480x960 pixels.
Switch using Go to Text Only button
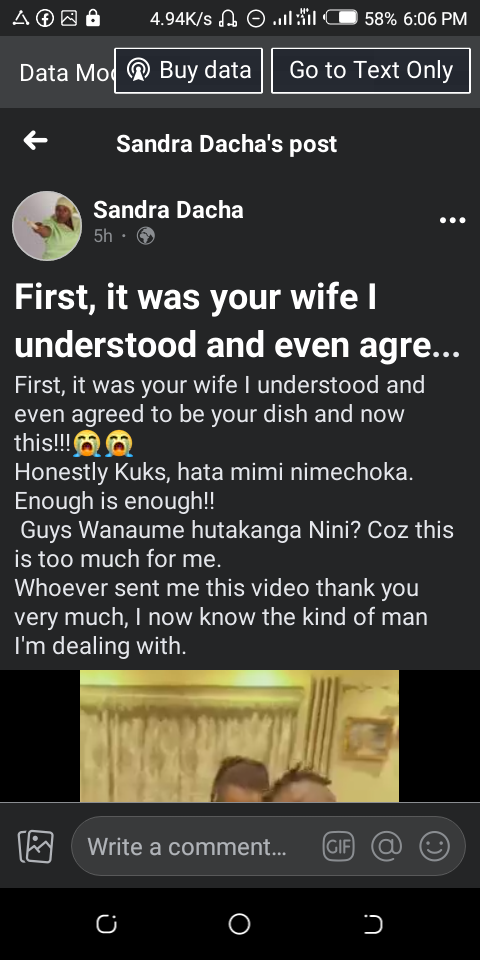(371, 70)
